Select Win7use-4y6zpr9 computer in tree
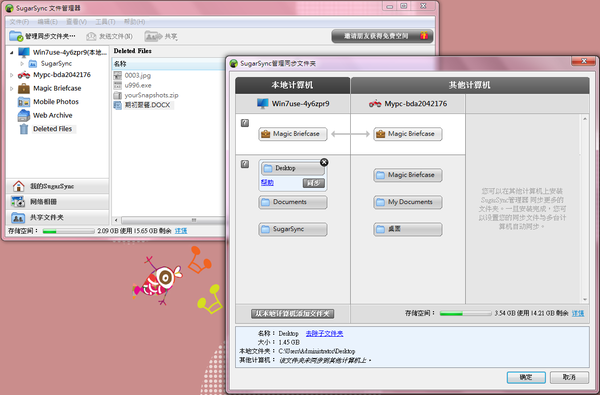 (62, 52)
